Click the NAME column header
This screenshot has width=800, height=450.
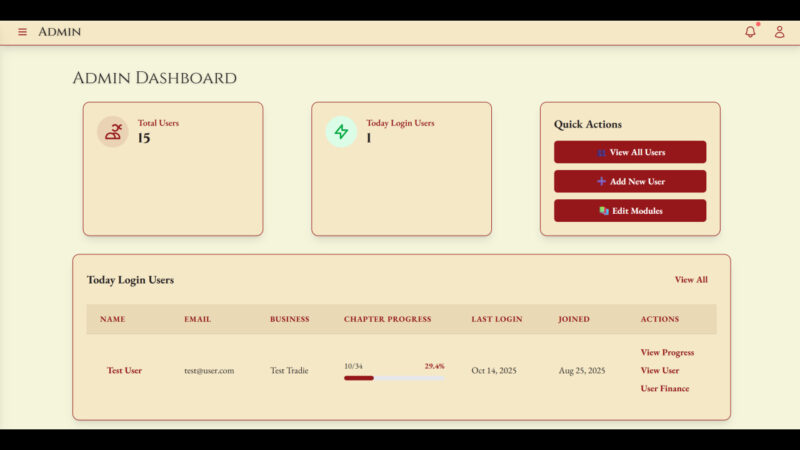(x=112, y=319)
